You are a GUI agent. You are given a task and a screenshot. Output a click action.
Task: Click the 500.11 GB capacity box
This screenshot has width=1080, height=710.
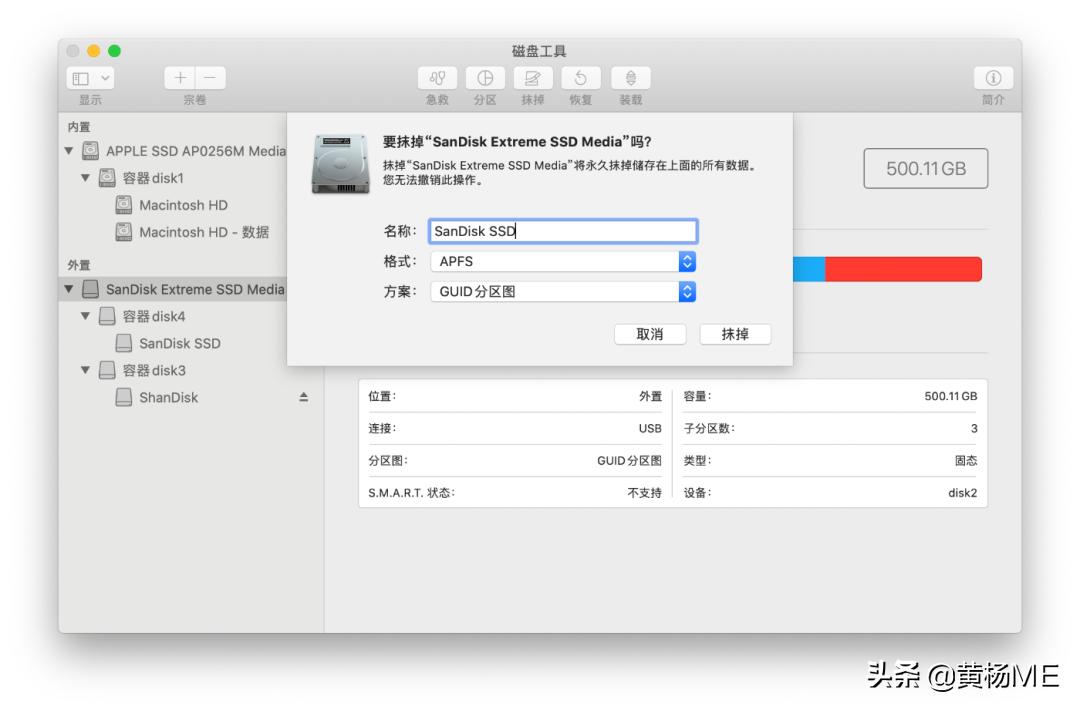tap(926, 168)
